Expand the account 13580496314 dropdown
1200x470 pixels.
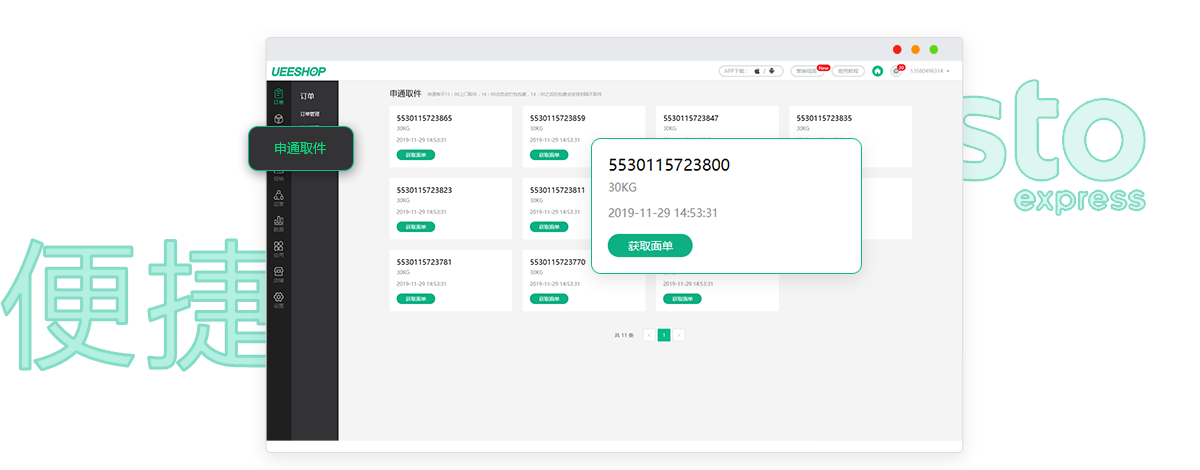929,71
